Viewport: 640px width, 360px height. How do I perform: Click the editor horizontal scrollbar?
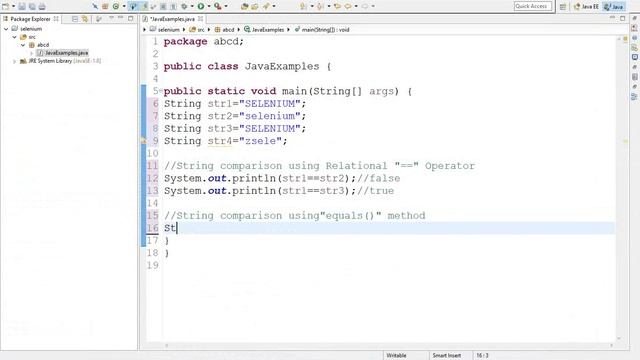coord(389,346)
